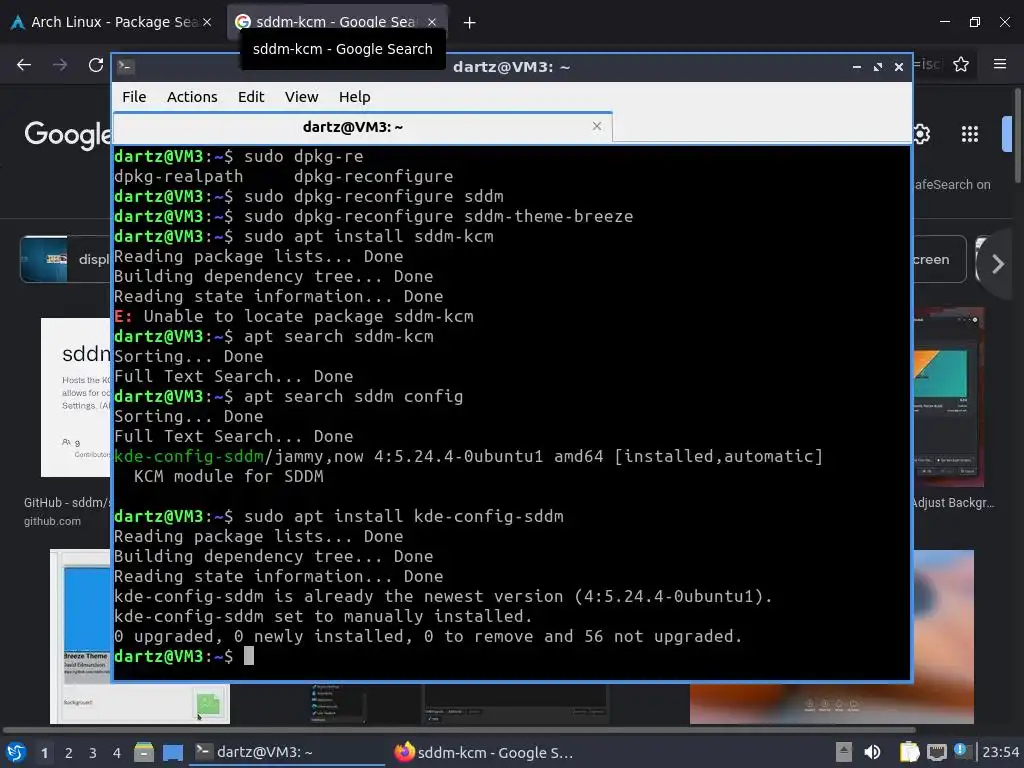The image size is (1024, 768).
Task: Click the show desktop panel icon
Action: (173, 752)
